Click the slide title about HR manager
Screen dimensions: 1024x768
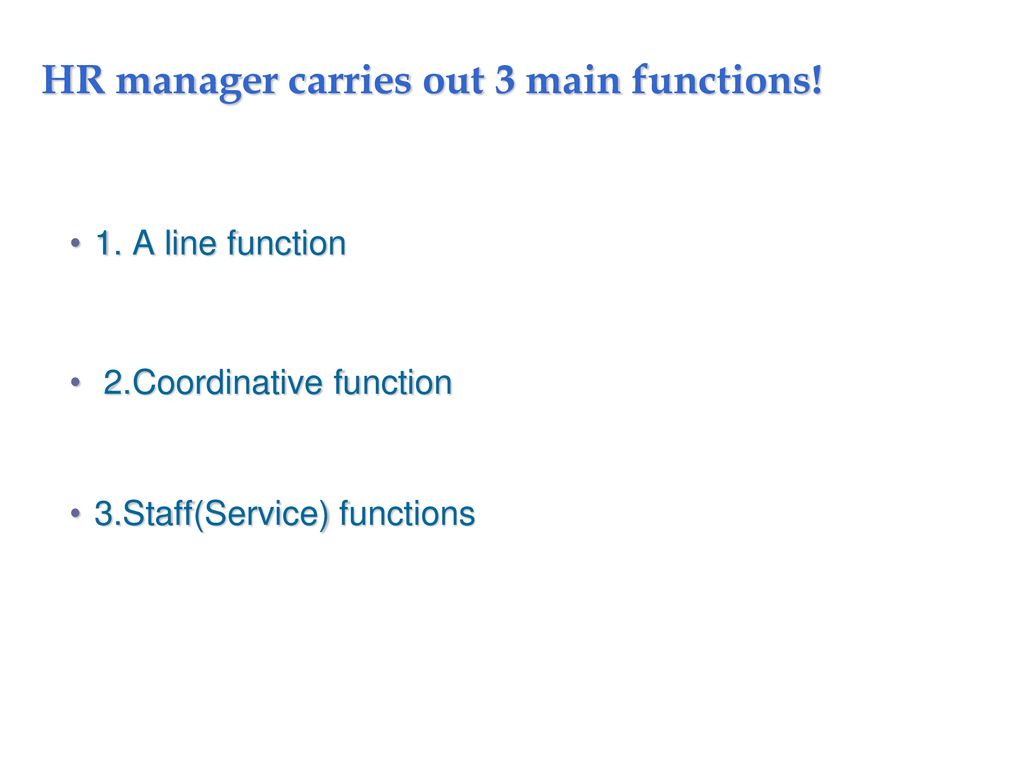(x=432, y=82)
